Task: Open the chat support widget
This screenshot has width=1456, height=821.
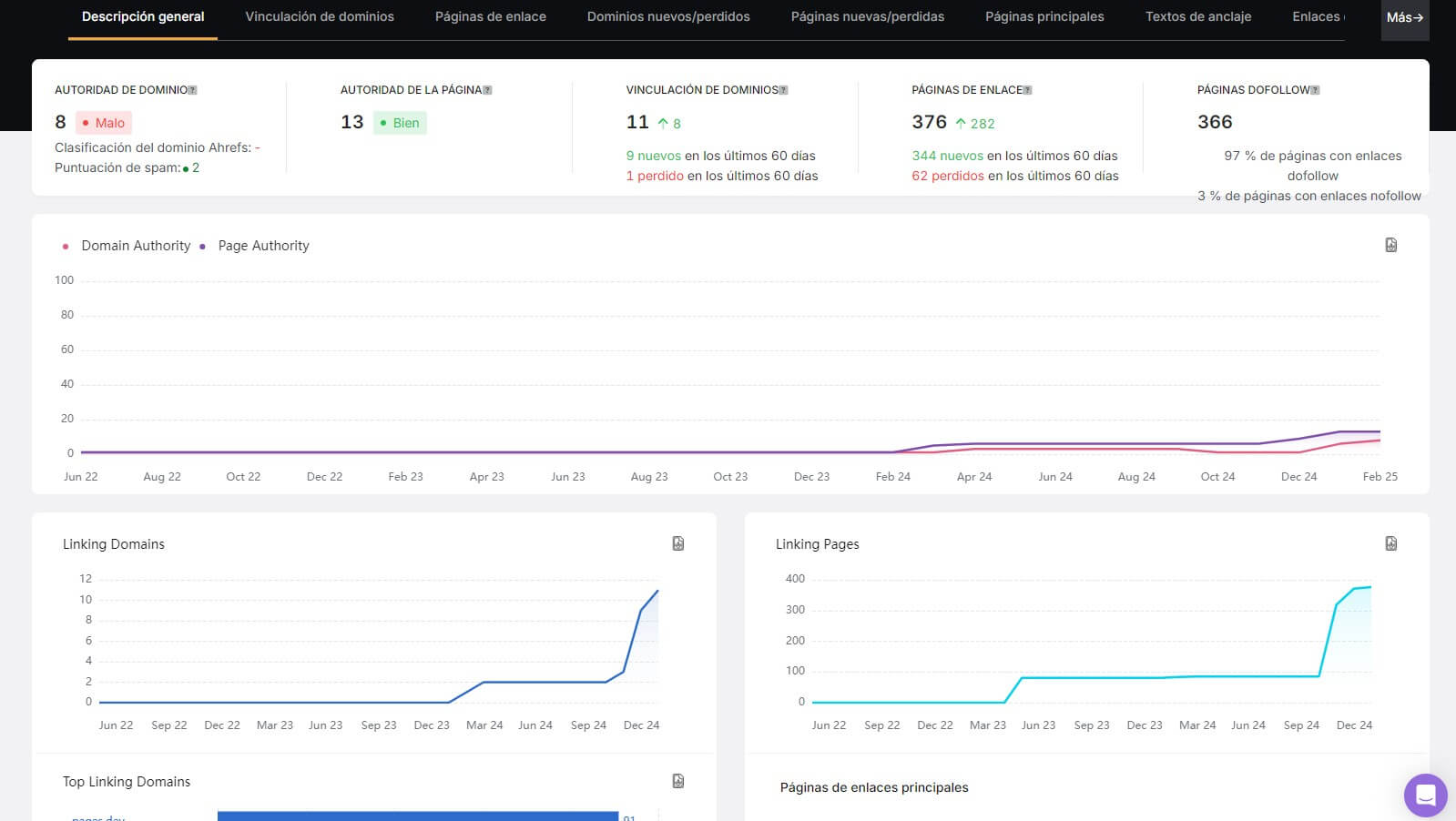Action: coord(1425,796)
